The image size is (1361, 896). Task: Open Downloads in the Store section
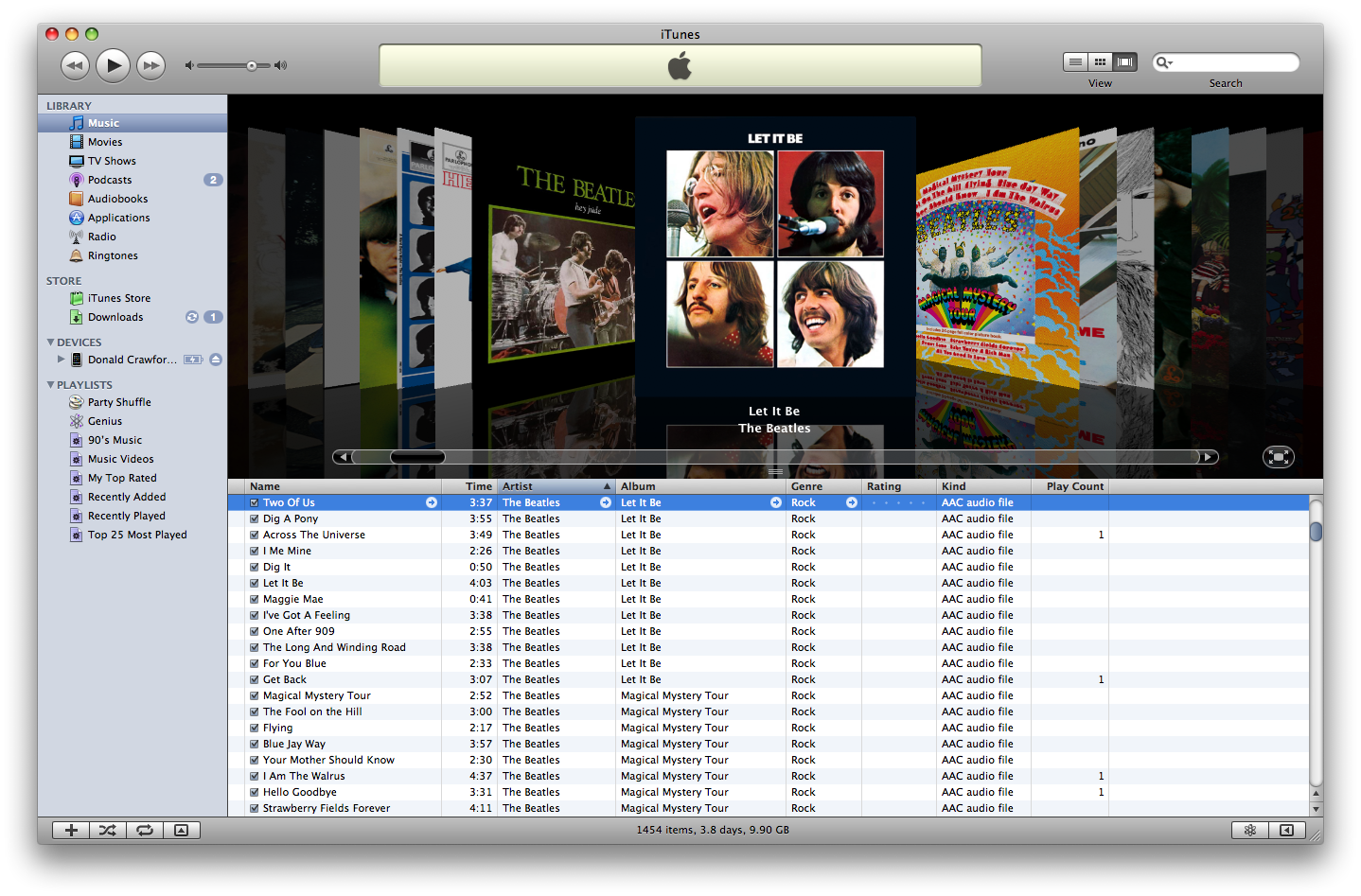tap(133, 317)
